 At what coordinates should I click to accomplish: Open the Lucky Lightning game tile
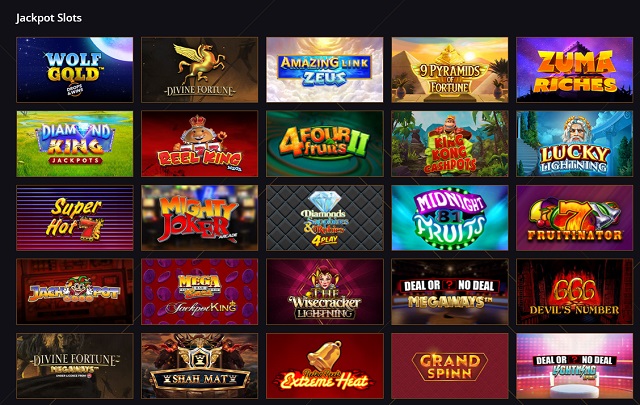pos(575,144)
